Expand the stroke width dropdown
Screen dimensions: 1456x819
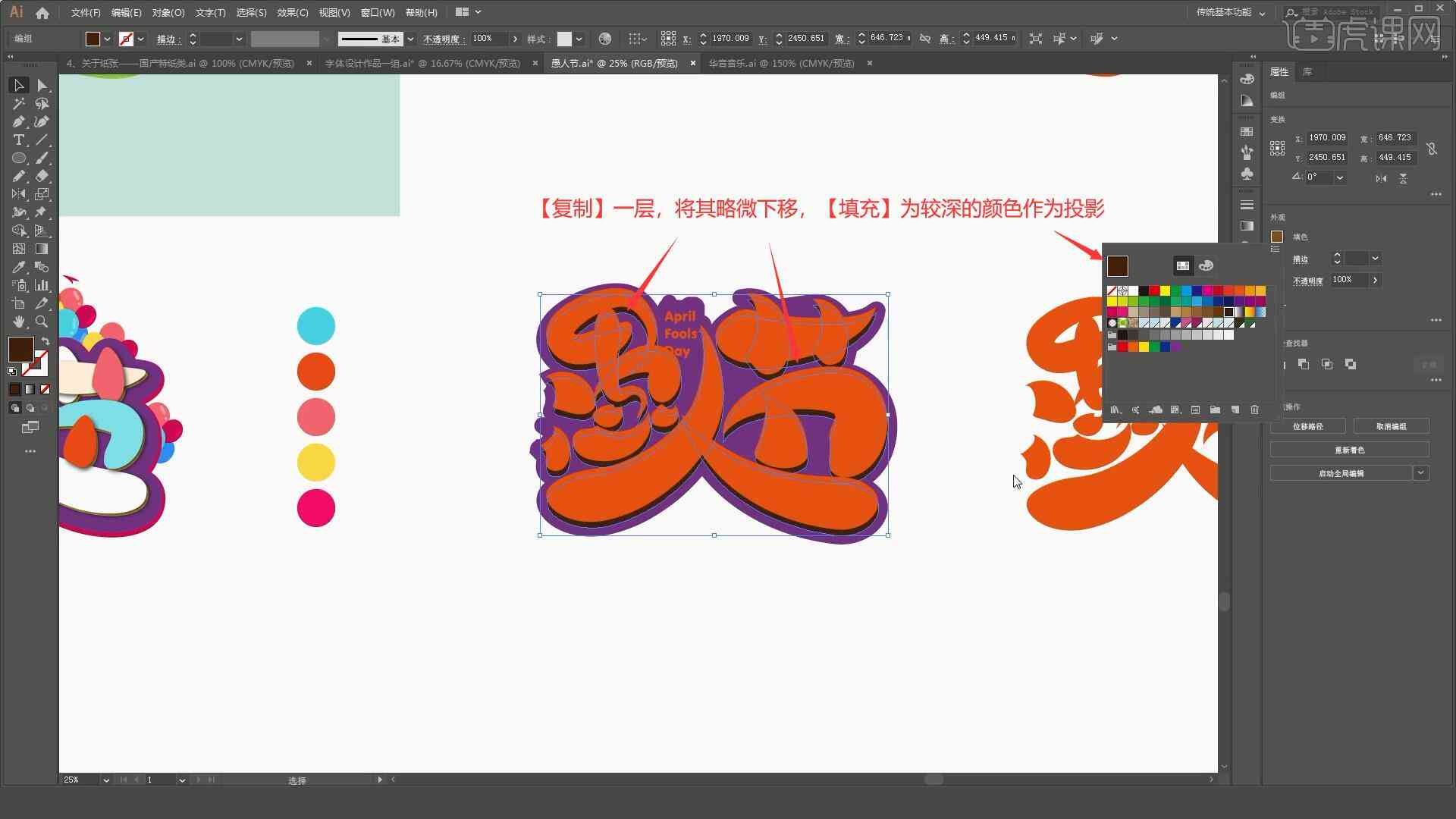point(239,38)
